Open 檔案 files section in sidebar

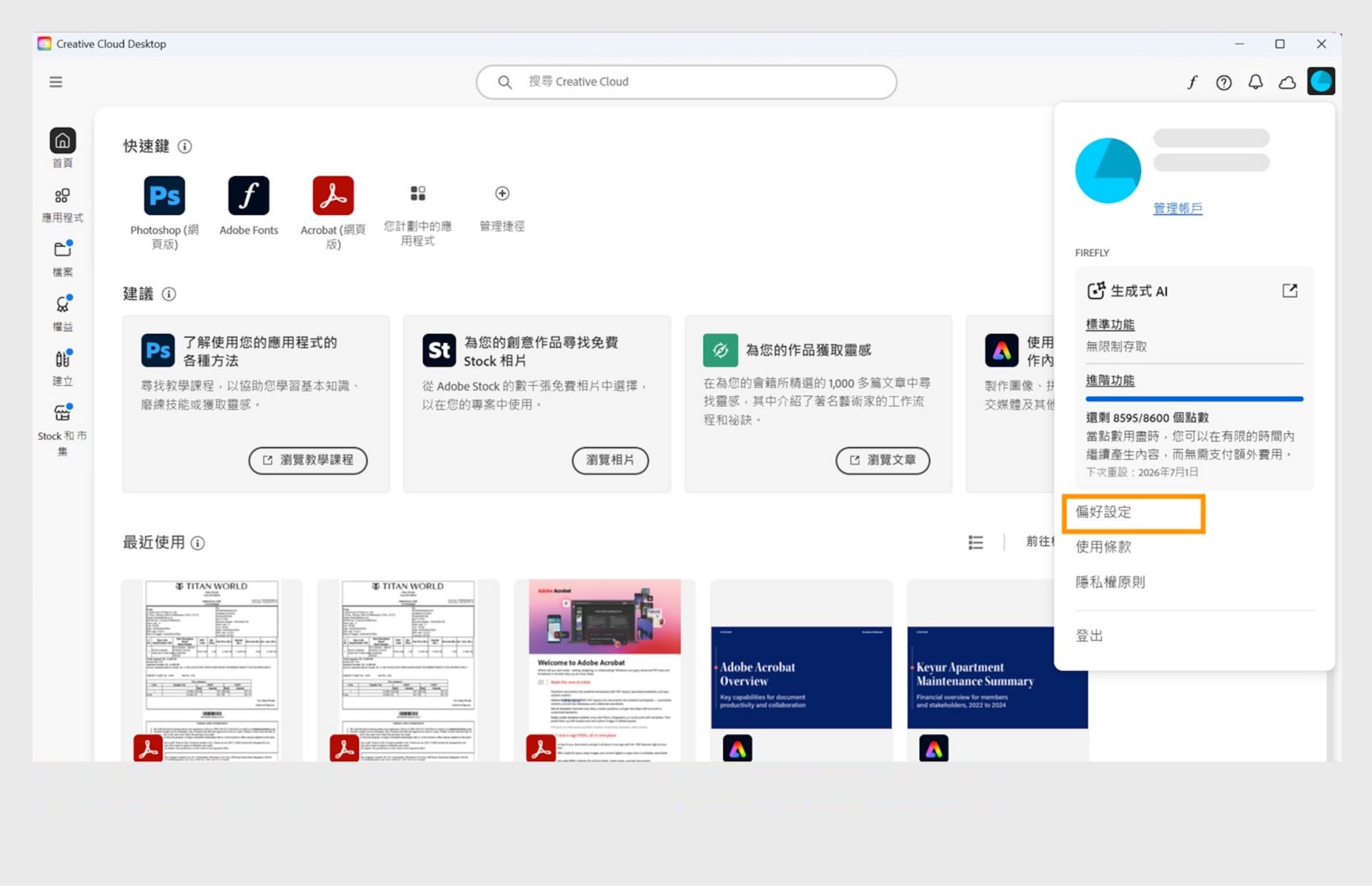(62, 259)
